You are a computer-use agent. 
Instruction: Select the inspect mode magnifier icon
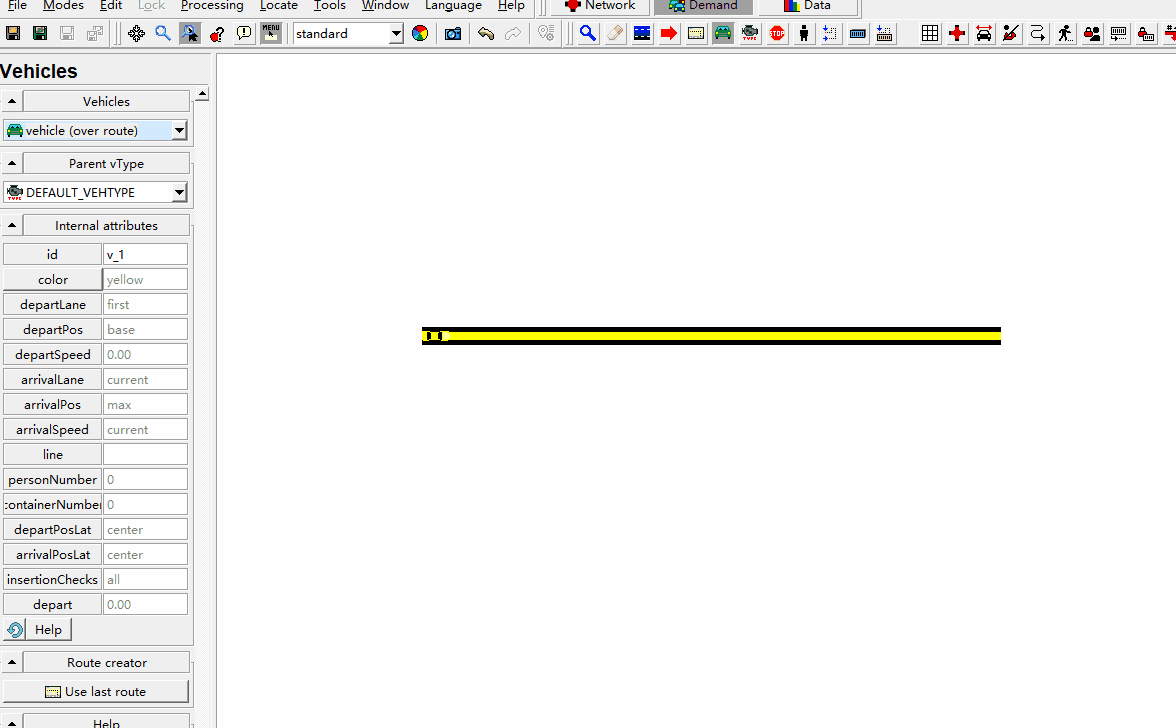[x=588, y=34]
